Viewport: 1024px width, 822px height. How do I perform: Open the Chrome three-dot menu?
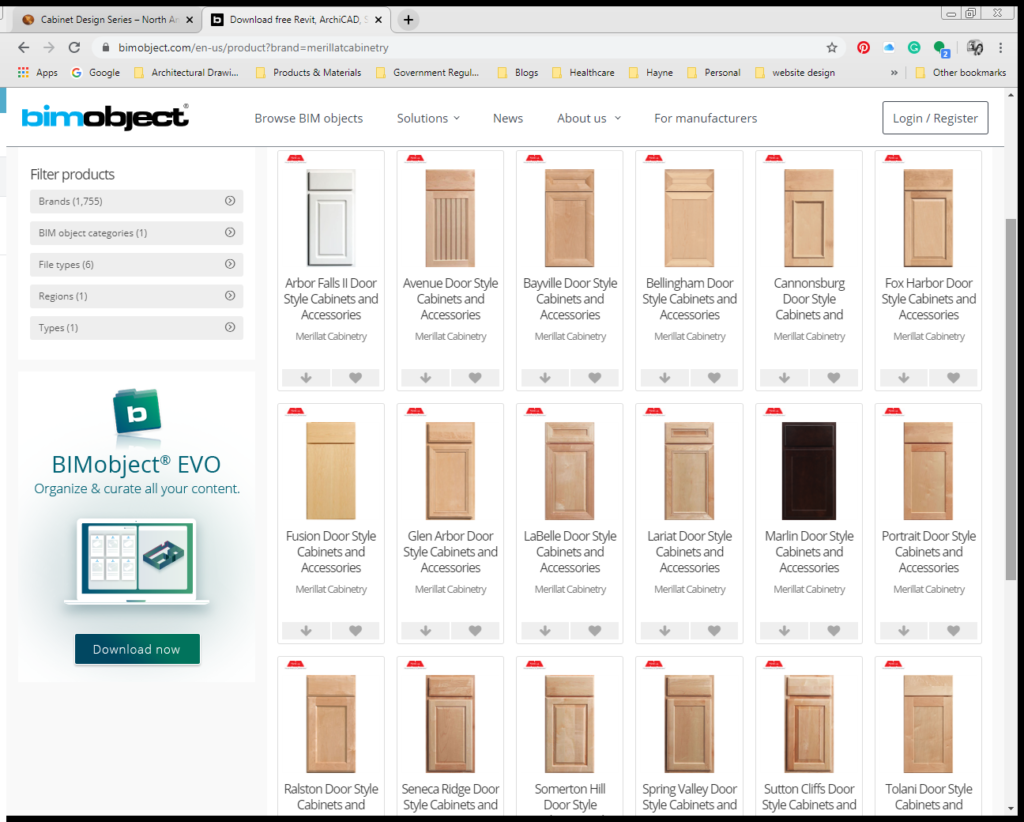(x=1000, y=47)
